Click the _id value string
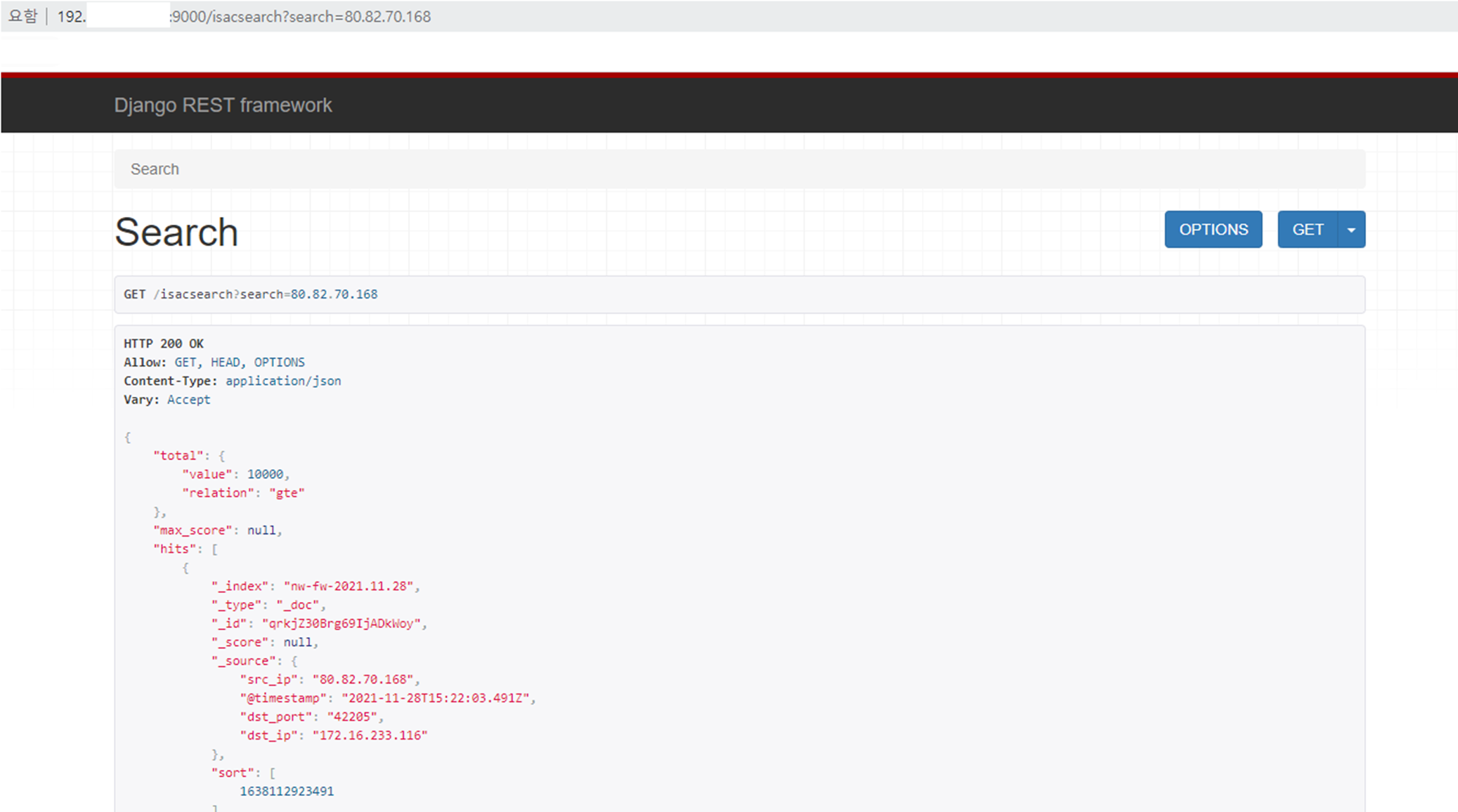The width and height of the screenshot is (1458, 812). (x=341, y=623)
